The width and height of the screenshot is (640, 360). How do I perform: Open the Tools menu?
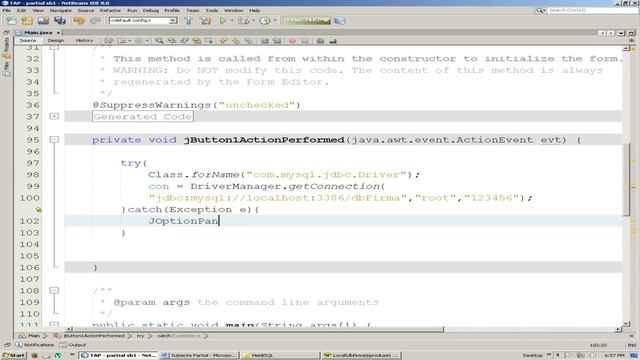tap(212, 10)
